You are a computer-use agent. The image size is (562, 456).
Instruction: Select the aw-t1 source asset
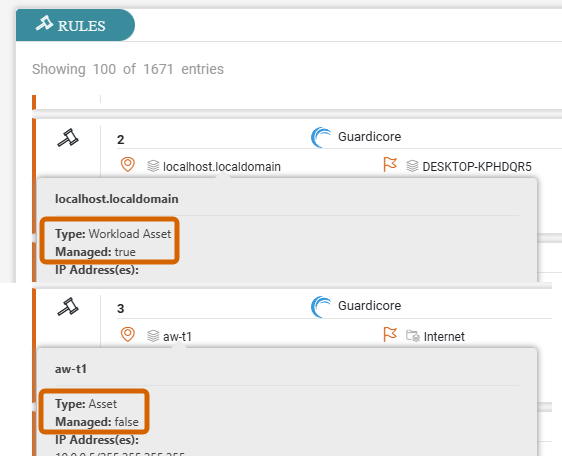[177, 337]
